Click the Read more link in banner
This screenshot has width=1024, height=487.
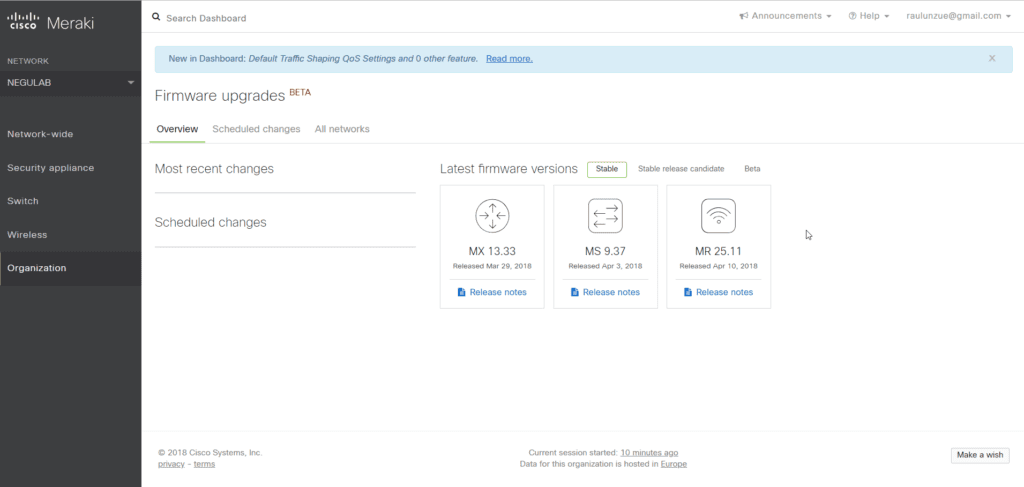(x=509, y=59)
